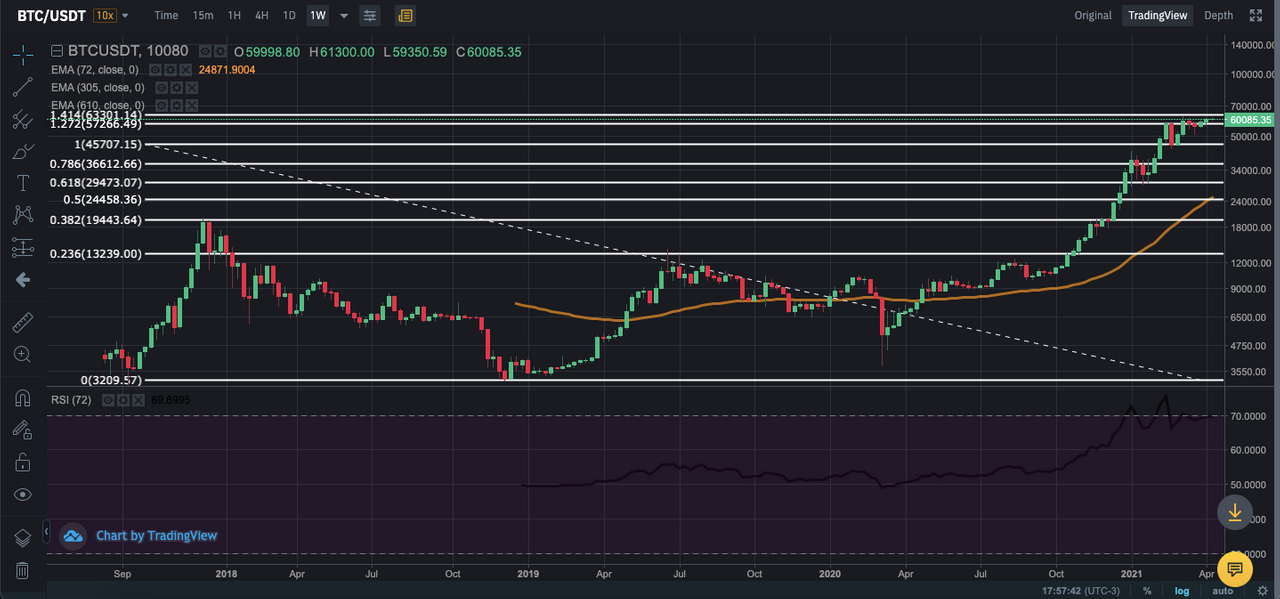1280x599 pixels.
Task: Select the 1W interval
Action: pyautogui.click(x=317, y=15)
